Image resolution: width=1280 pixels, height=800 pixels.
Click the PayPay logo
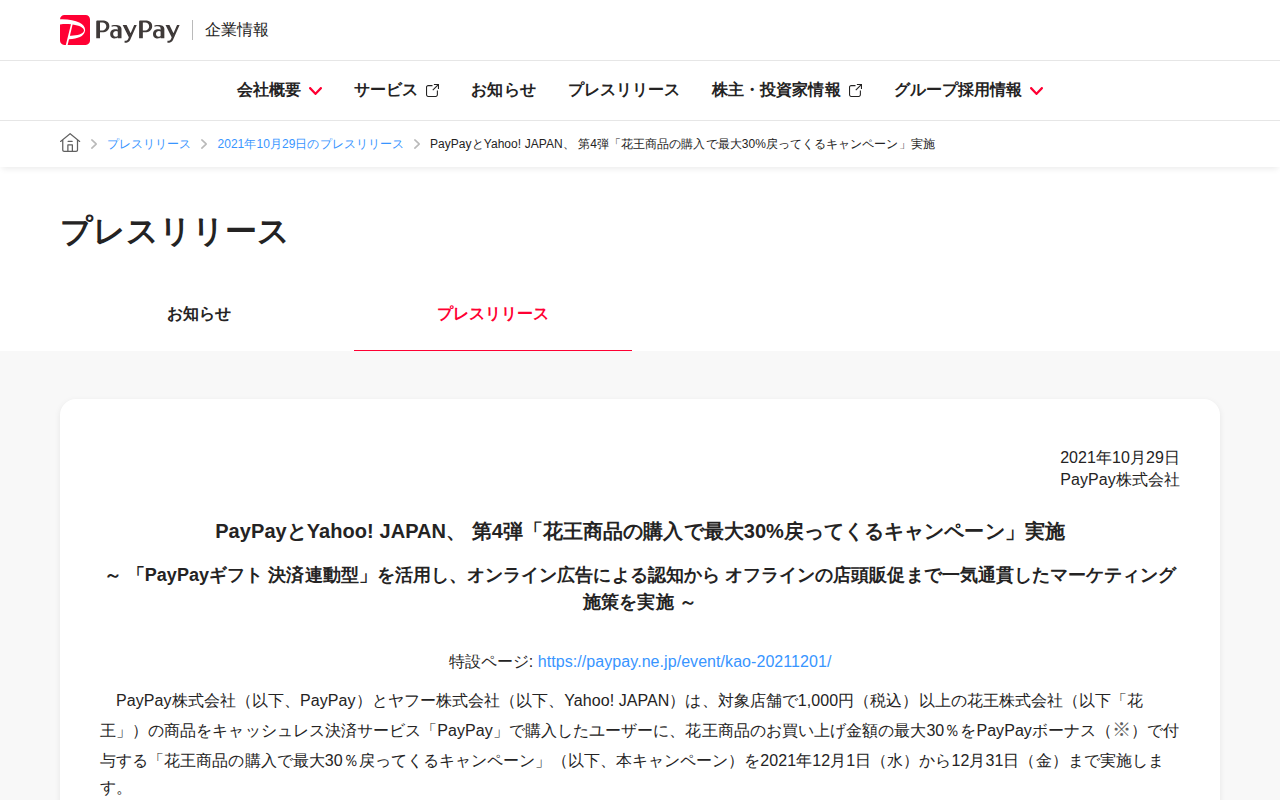tap(120, 30)
